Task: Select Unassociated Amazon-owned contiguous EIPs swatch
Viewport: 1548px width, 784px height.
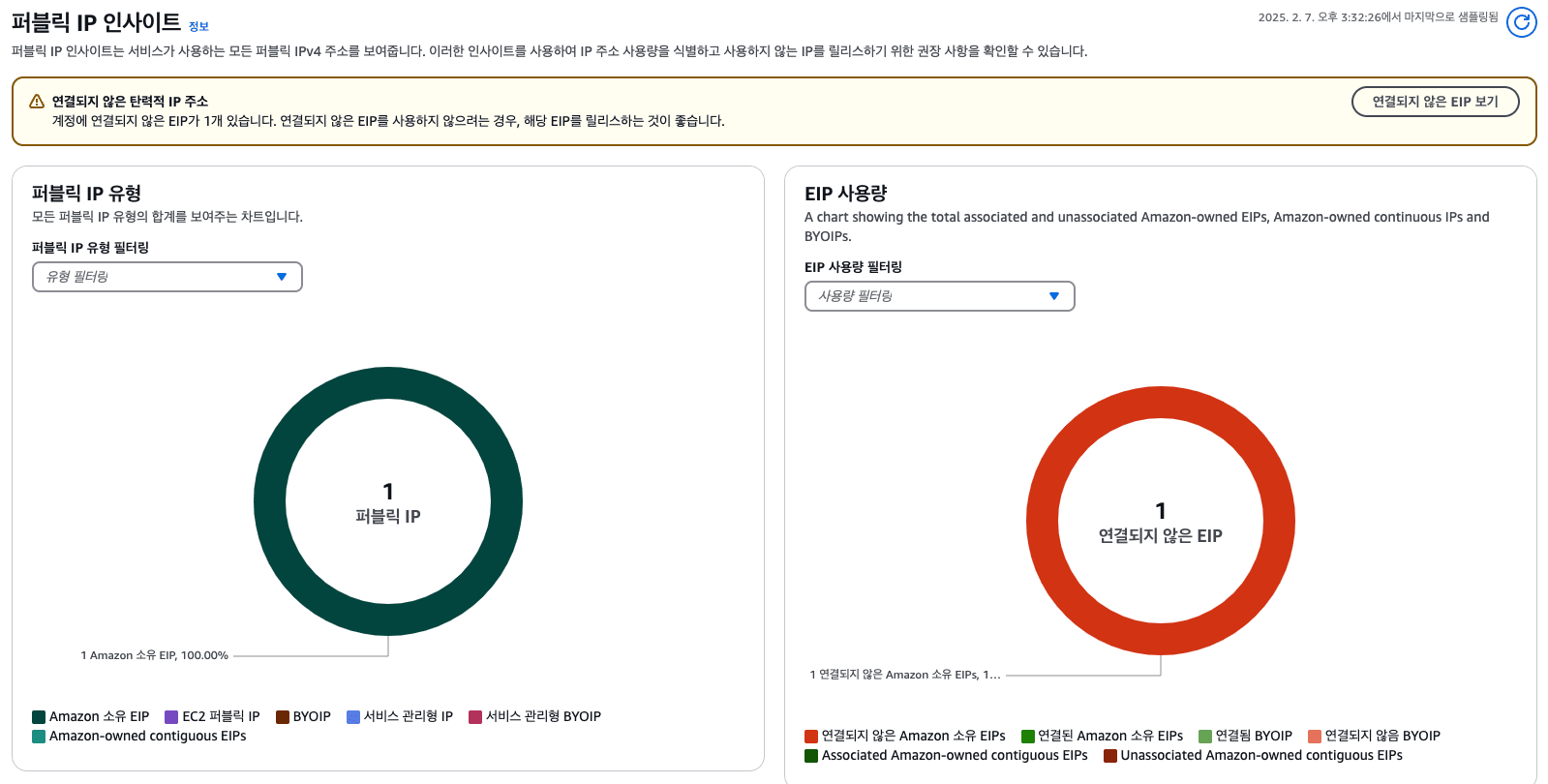Action: tap(1110, 756)
